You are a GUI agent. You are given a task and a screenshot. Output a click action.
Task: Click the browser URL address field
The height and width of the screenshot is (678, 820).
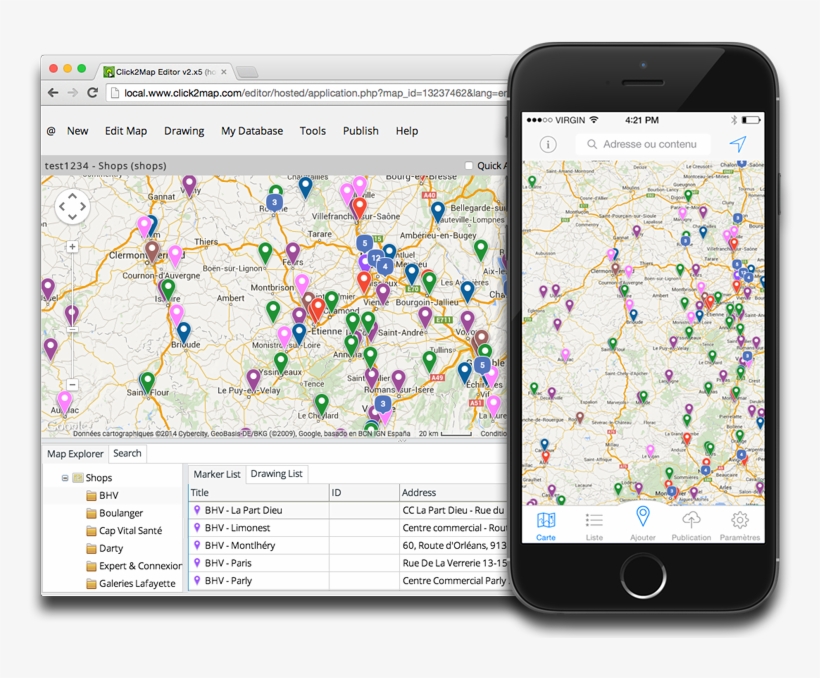[x=309, y=93]
